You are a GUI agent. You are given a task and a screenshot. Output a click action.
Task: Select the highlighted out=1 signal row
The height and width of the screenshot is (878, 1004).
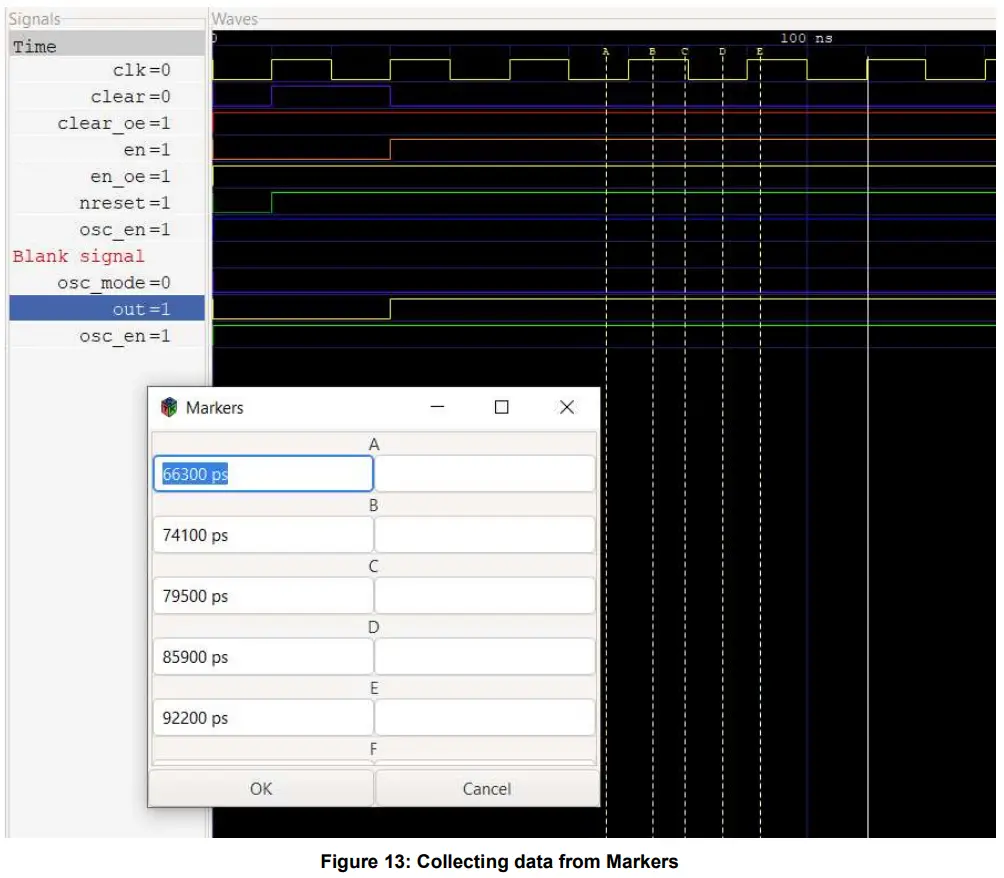coord(107,309)
